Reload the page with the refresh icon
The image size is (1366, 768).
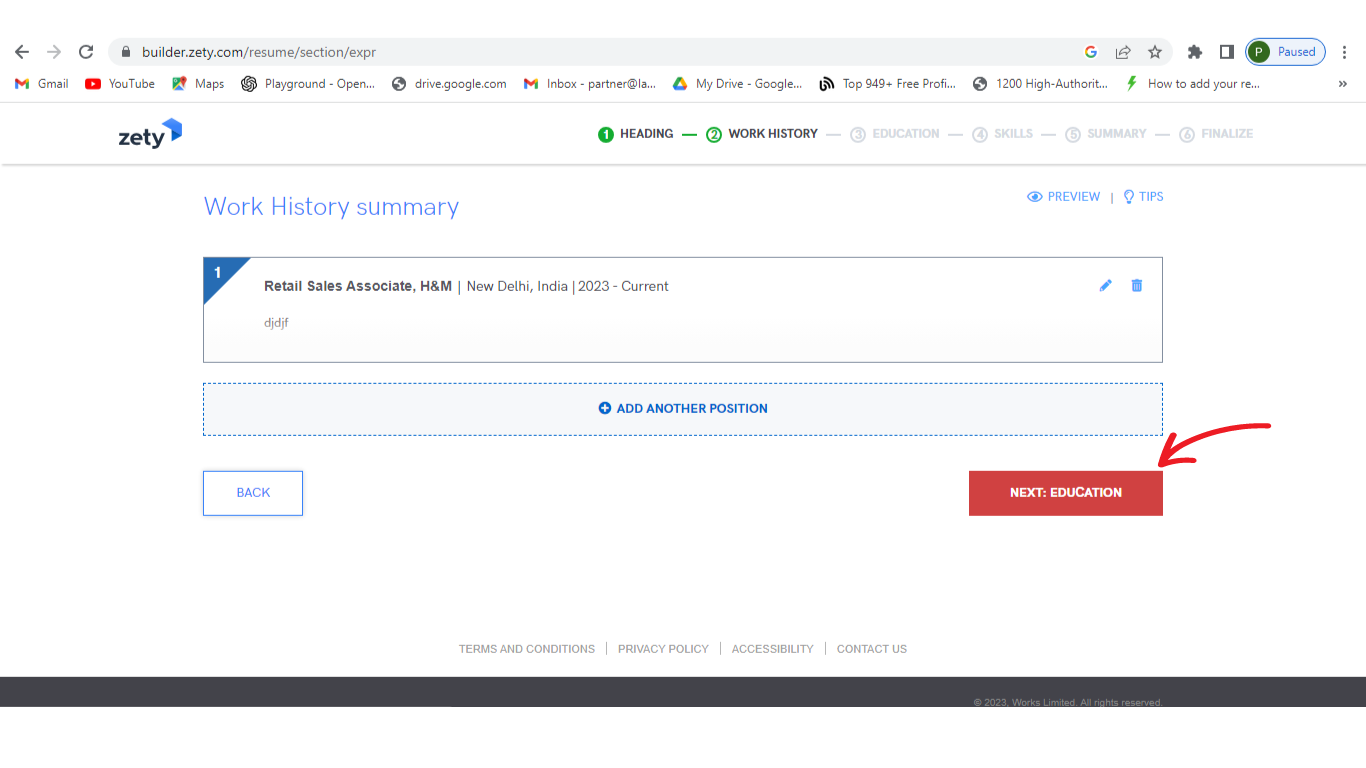tap(86, 52)
